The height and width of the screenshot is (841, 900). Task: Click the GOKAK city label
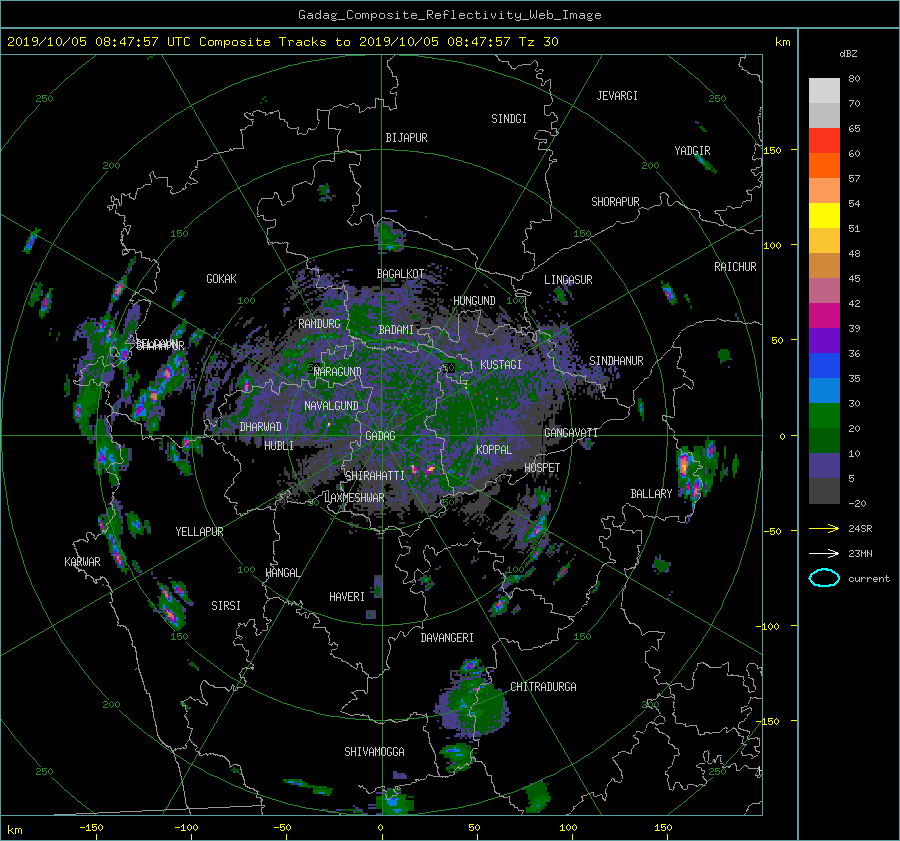click(222, 278)
